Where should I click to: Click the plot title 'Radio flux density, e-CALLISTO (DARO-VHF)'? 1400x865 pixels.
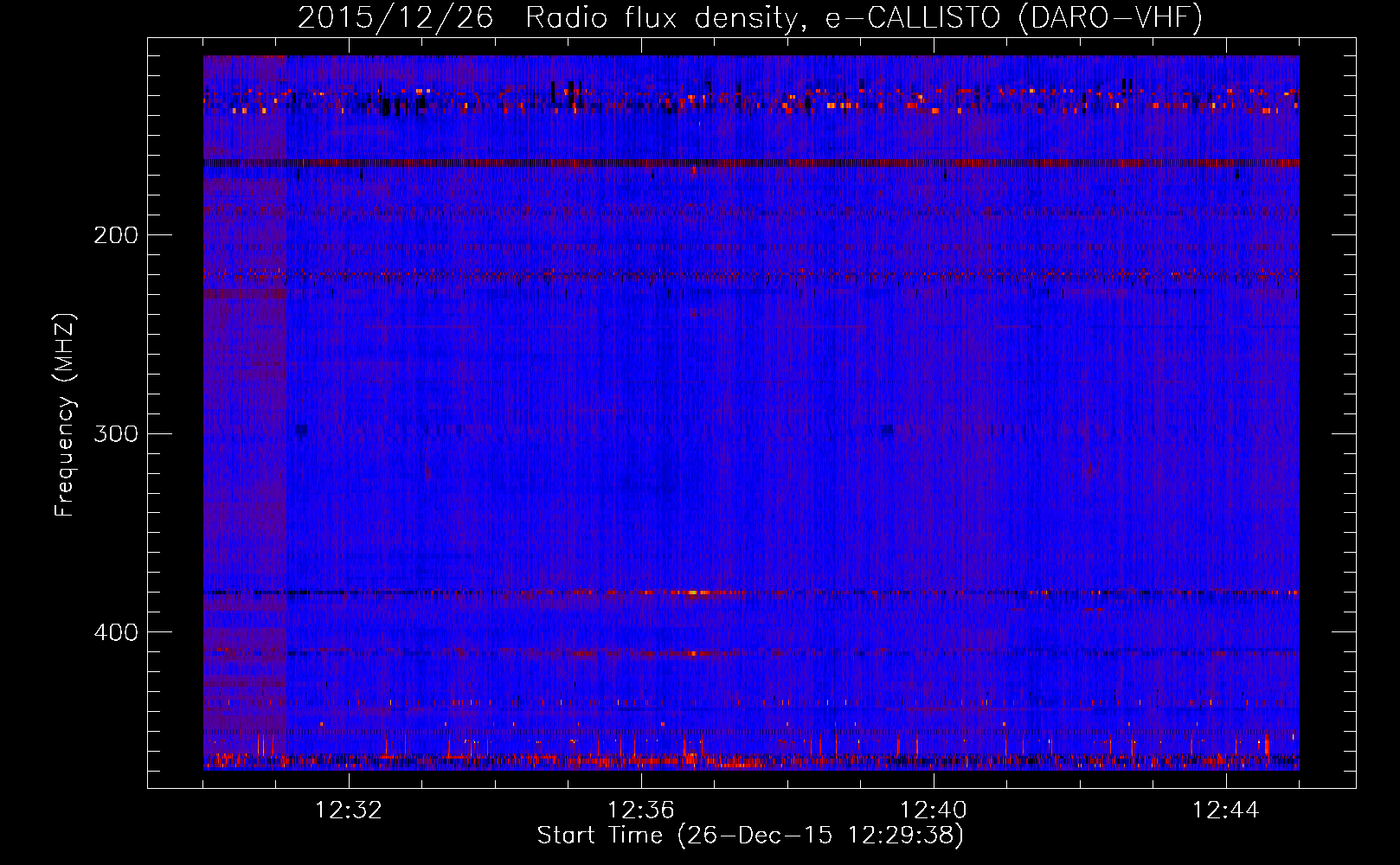point(864,17)
